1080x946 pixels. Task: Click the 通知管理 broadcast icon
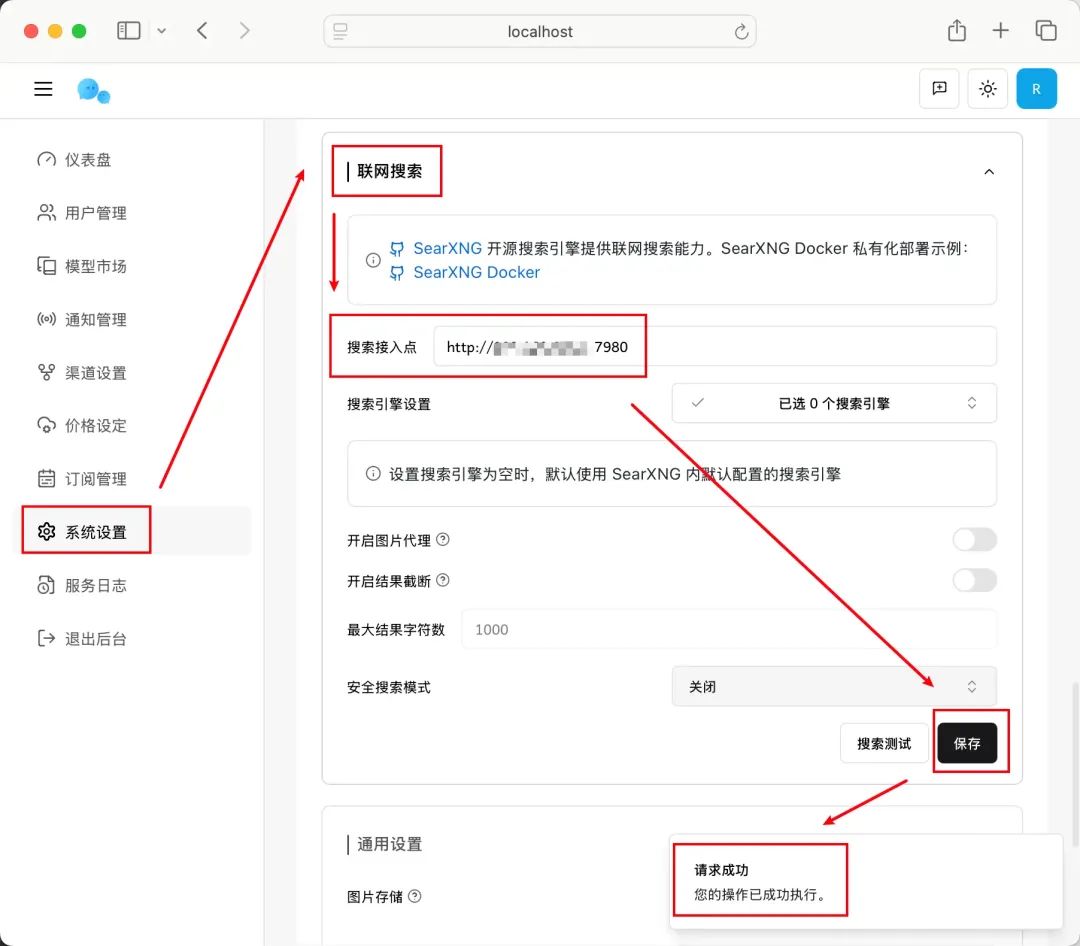46,320
